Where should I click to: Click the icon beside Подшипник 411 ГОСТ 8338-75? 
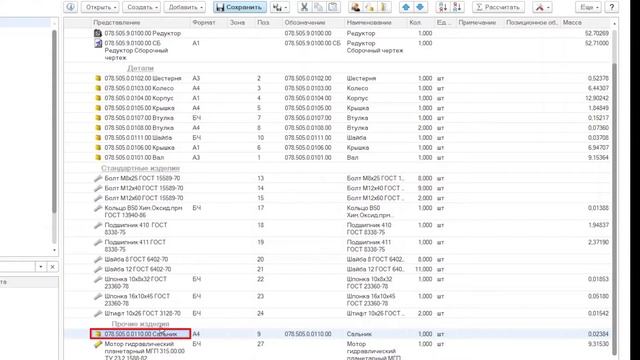point(98,242)
